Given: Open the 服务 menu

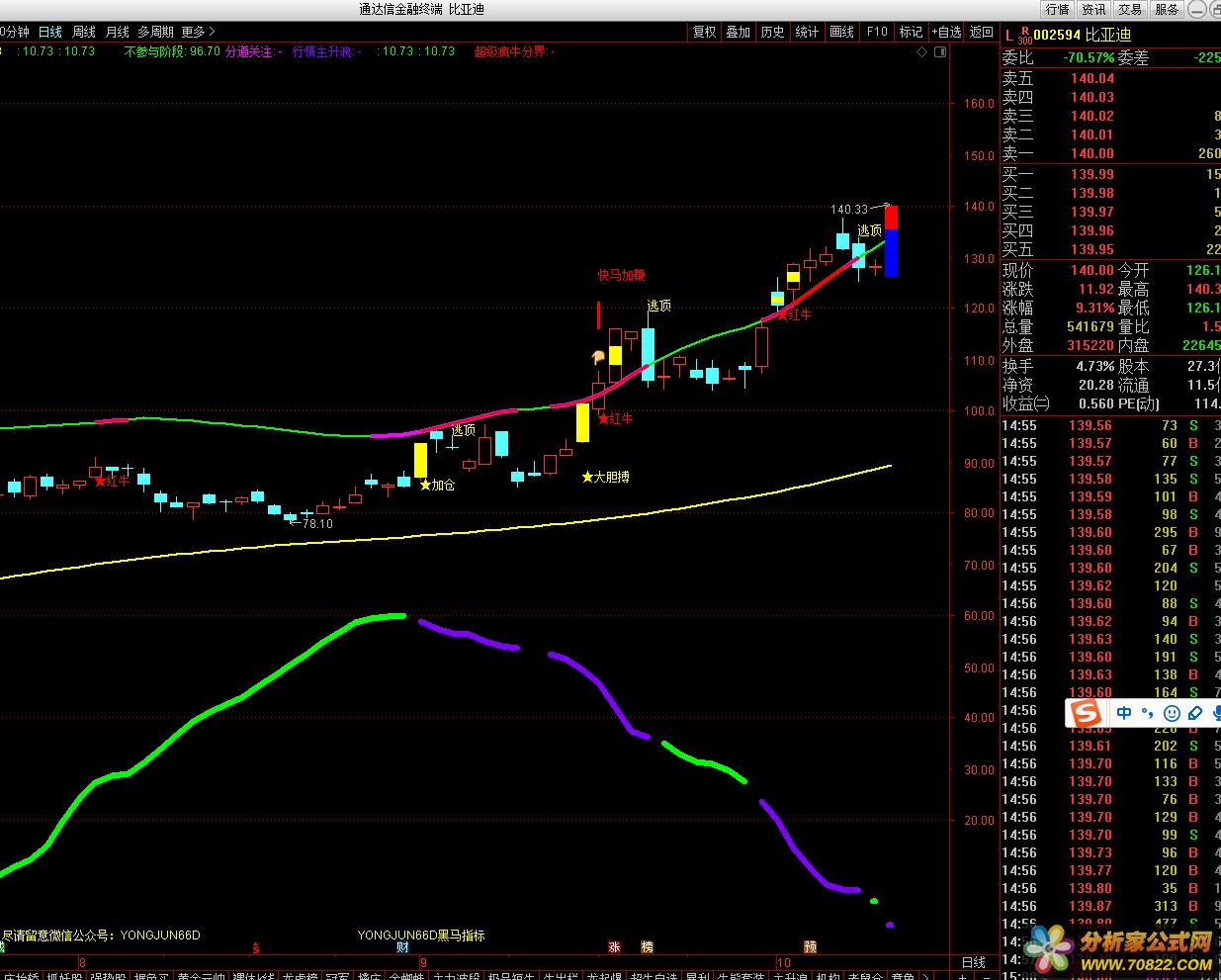Looking at the screenshot, I should click(x=1167, y=9).
